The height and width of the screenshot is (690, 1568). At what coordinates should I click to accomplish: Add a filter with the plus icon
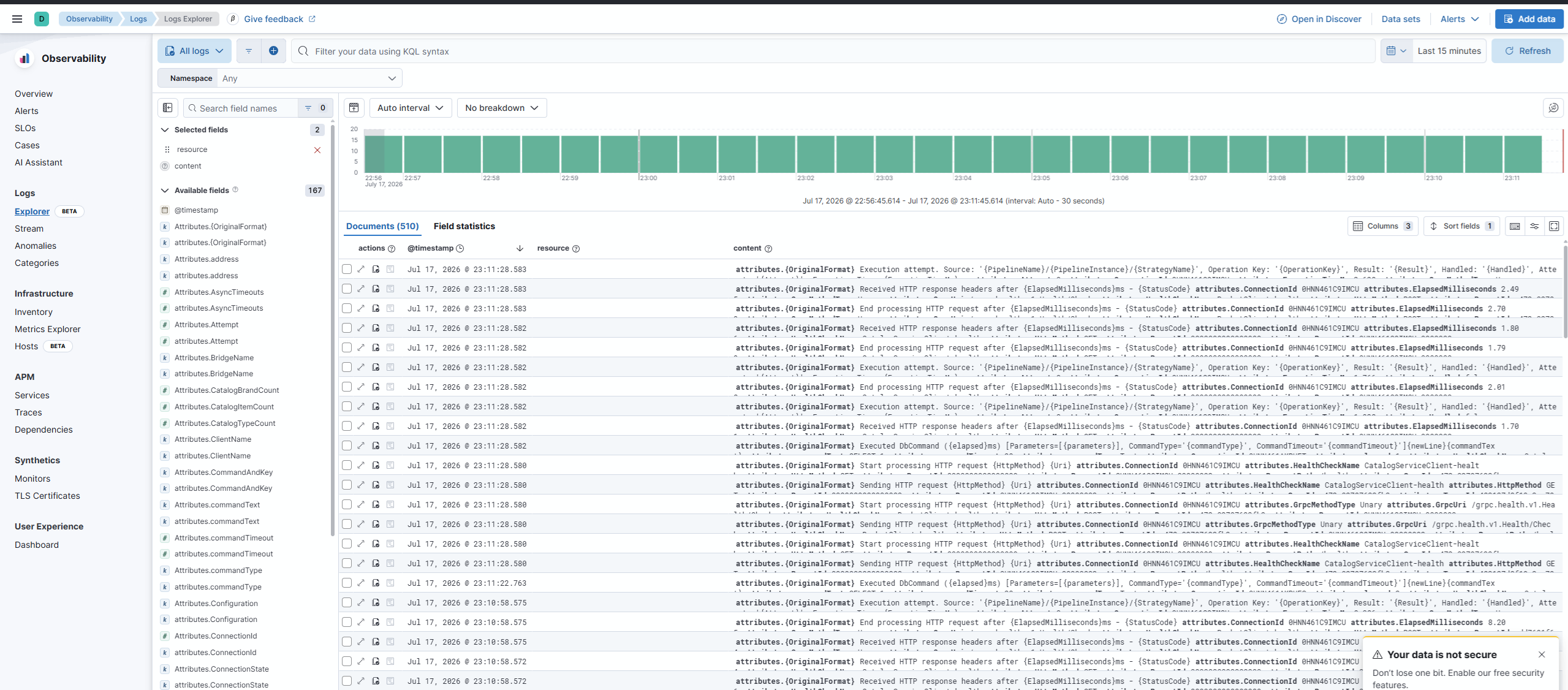tap(273, 51)
